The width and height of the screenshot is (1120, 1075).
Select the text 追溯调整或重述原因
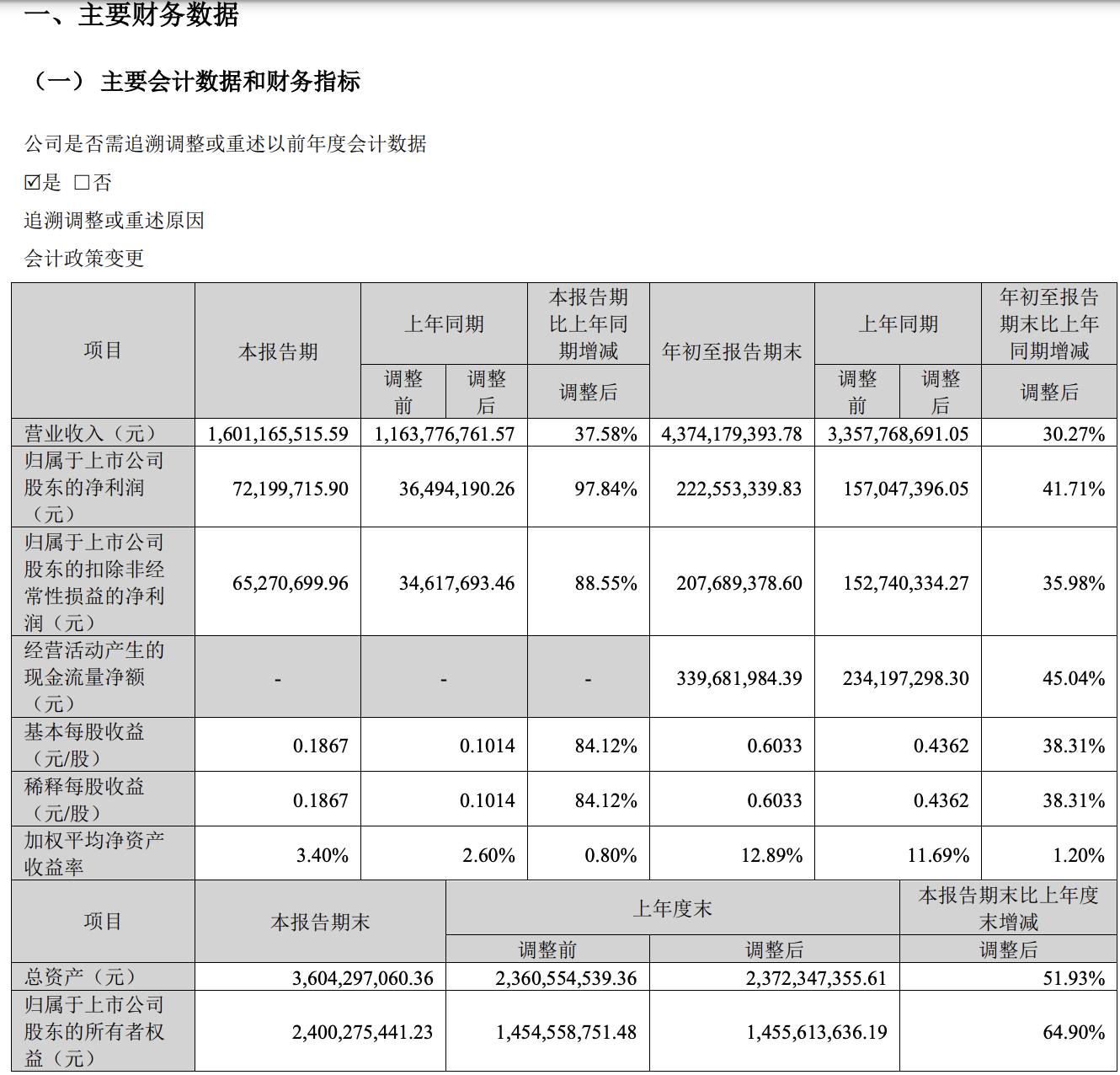click(115, 221)
